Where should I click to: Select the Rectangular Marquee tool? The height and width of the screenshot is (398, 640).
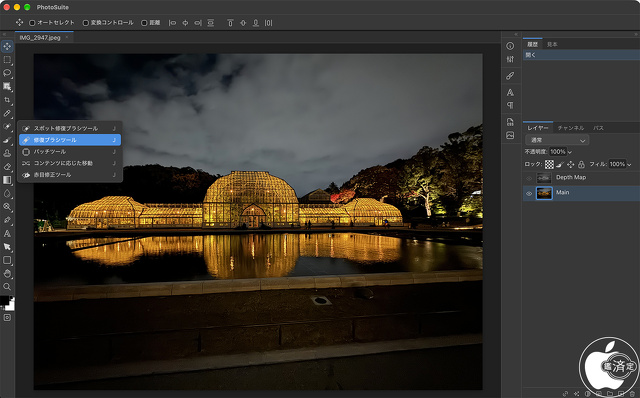[x=7, y=60]
